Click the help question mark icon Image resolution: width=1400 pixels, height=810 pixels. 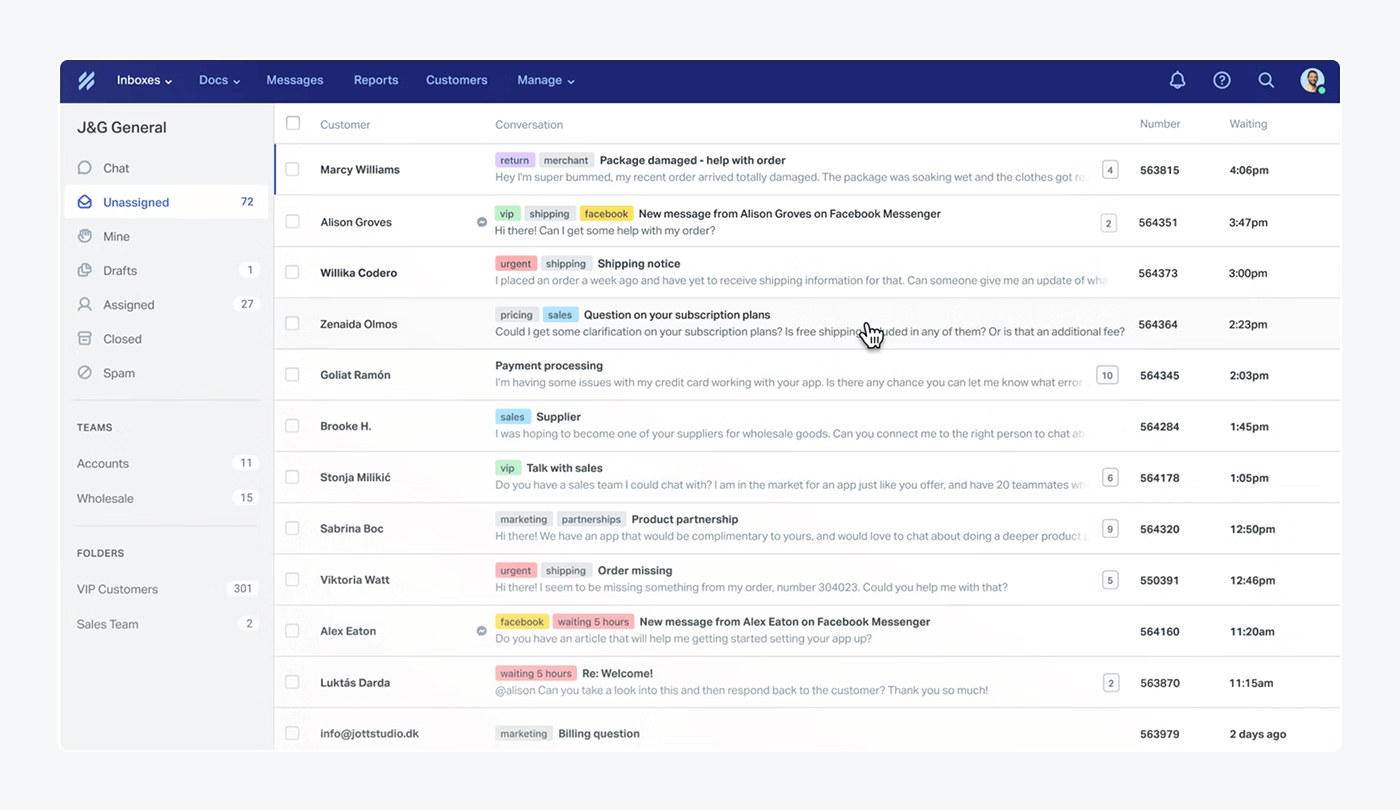(x=1221, y=80)
